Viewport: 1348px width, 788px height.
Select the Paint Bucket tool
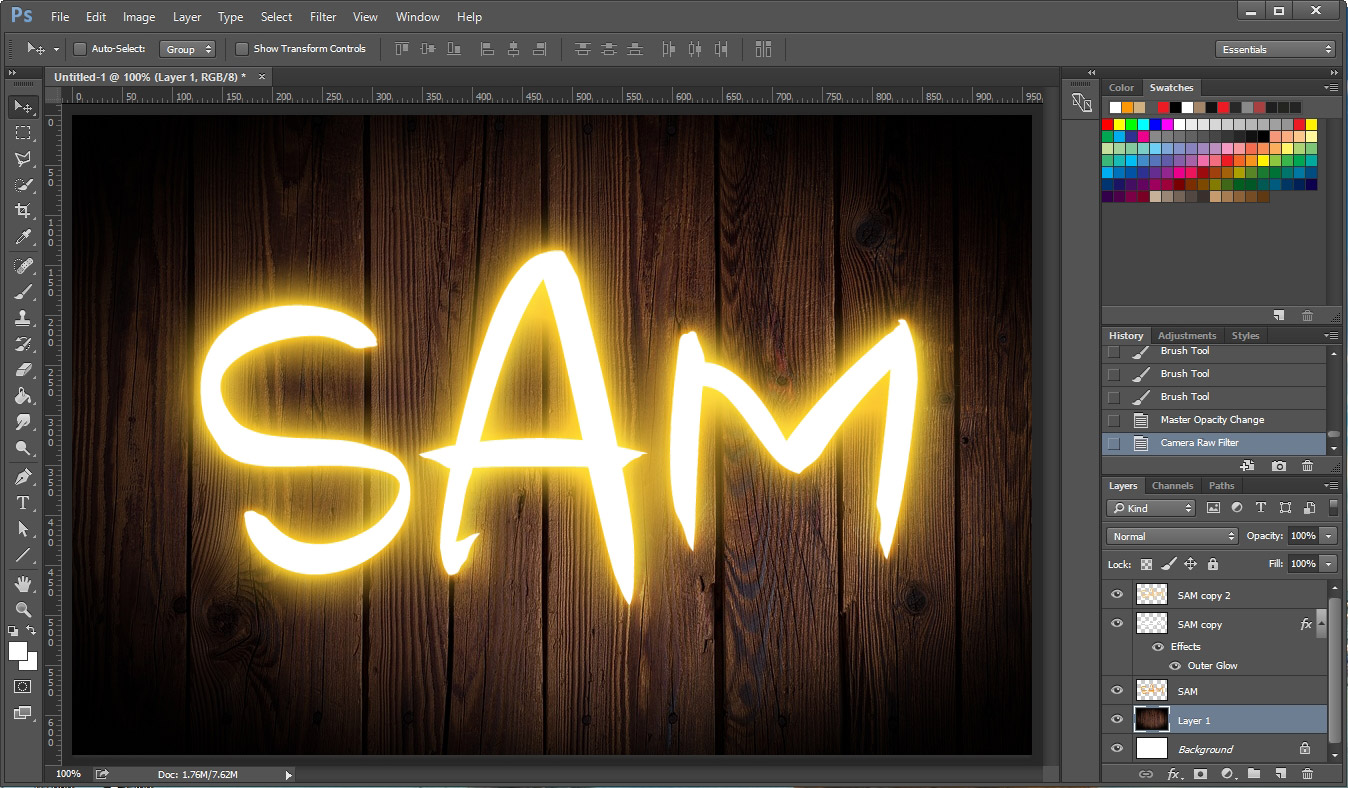coord(23,396)
